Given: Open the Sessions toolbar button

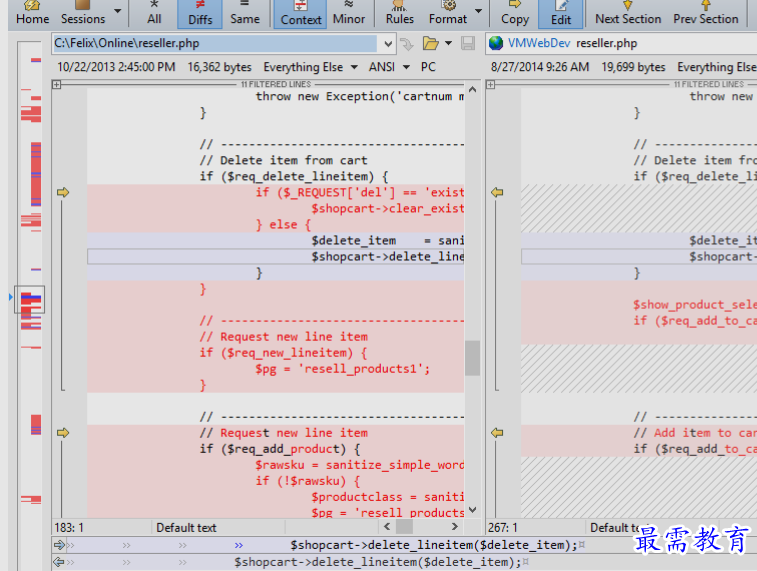Looking at the screenshot, I should coord(83,14).
